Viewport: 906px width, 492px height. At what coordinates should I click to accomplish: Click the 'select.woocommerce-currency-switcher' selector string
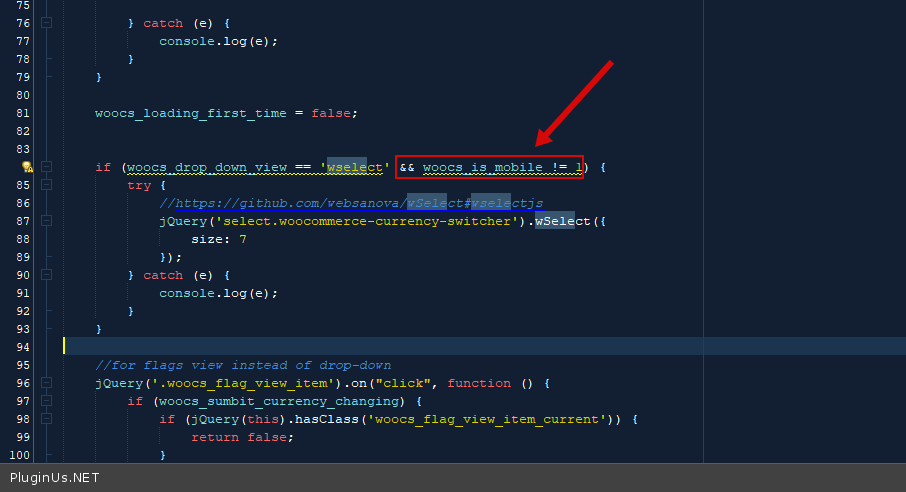[367, 221]
